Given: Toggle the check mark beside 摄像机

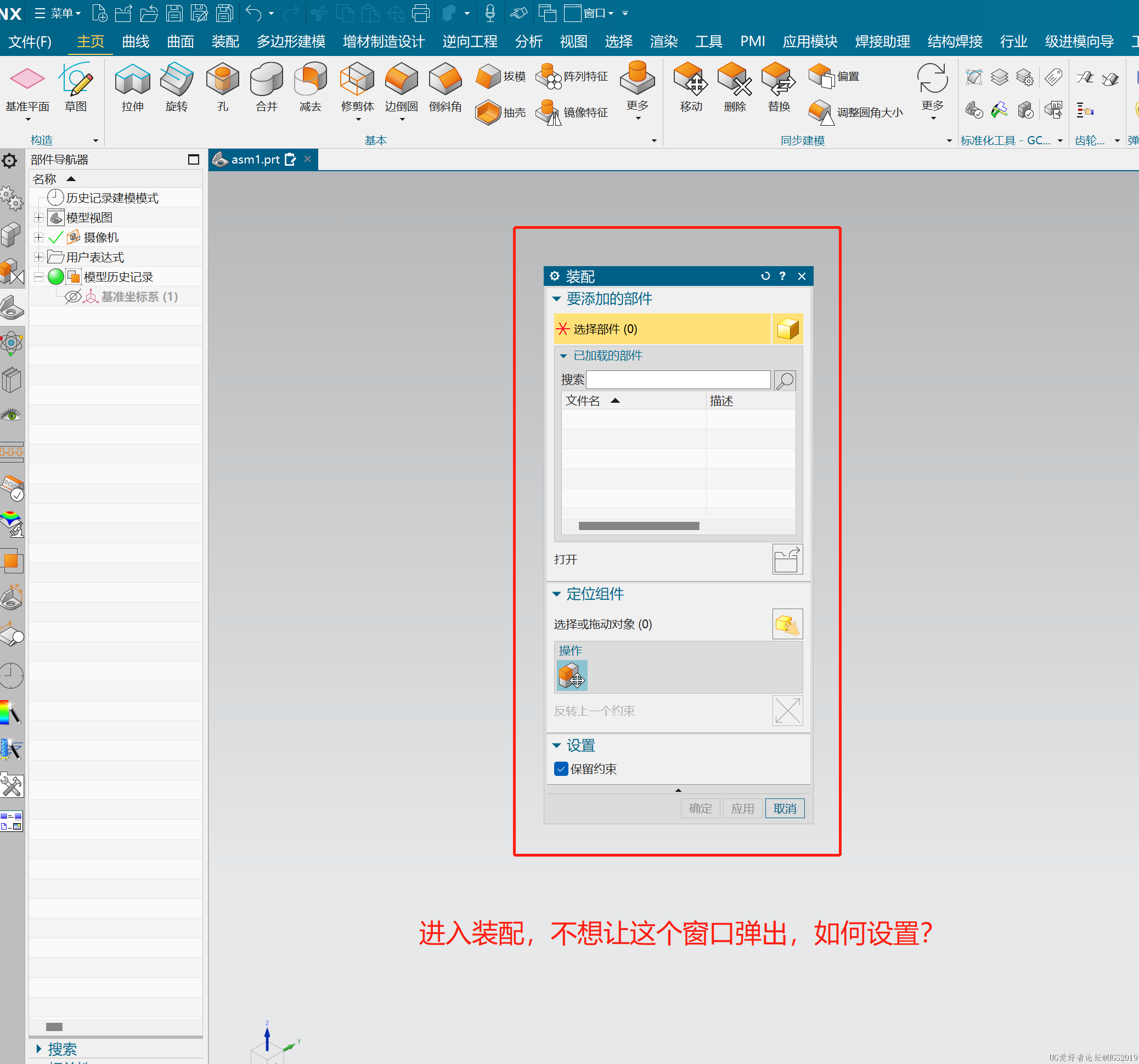Looking at the screenshot, I should click(55, 237).
